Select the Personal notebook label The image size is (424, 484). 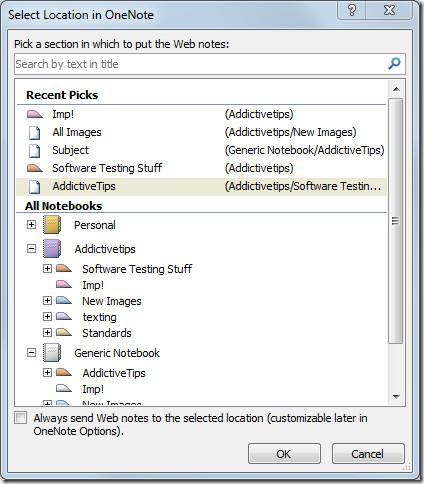(x=95, y=225)
